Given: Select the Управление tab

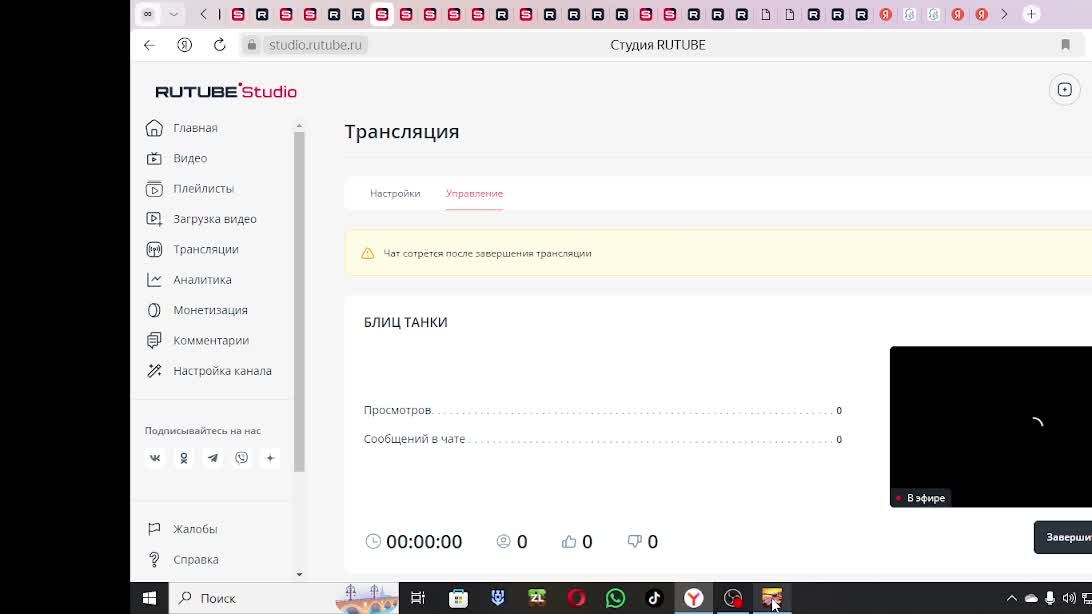Looking at the screenshot, I should [x=474, y=194].
